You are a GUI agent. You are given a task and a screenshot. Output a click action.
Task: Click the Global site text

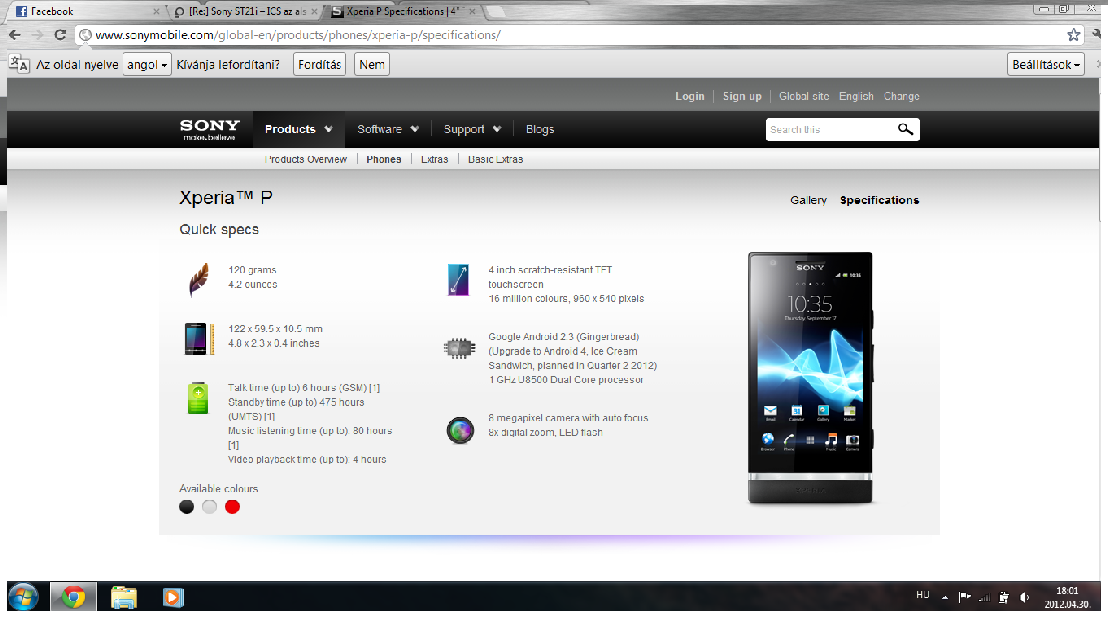[x=804, y=96]
